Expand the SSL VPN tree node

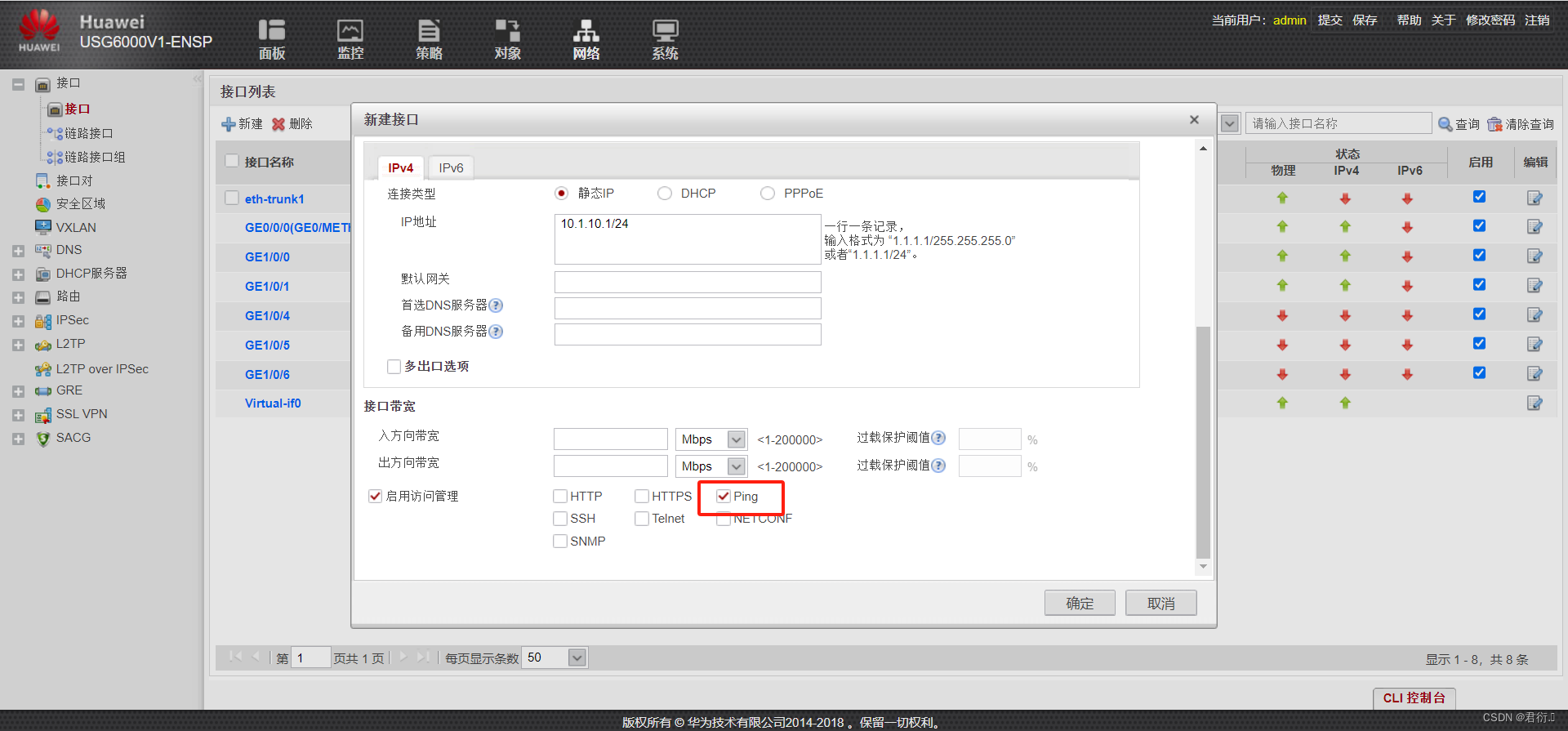click(18, 416)
